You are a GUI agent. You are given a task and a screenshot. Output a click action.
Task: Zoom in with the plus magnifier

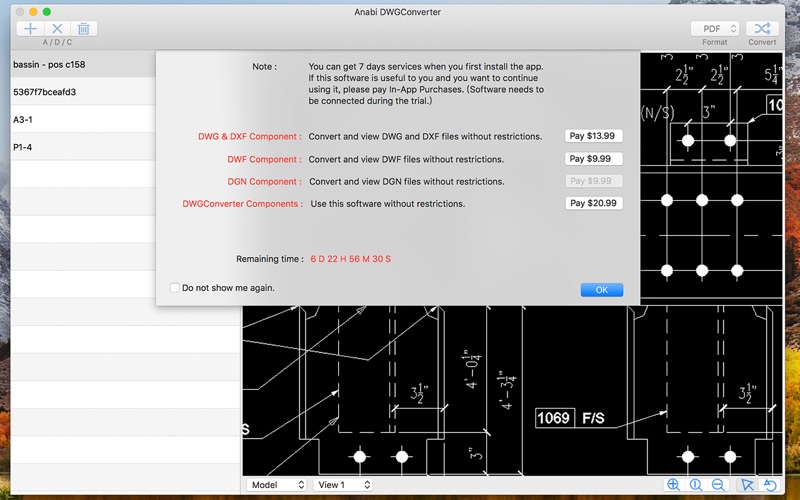pos(673,485)
